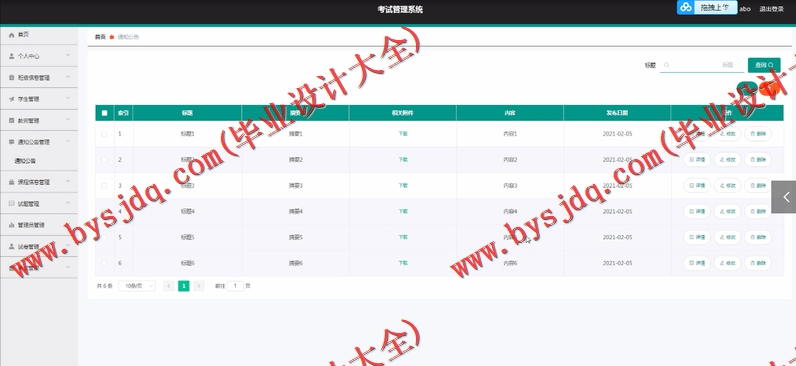Viewport: 796px width, 366px height.
Task: Click 删除 for row 3 (标题3)
Action: click(x=757, y=185)
